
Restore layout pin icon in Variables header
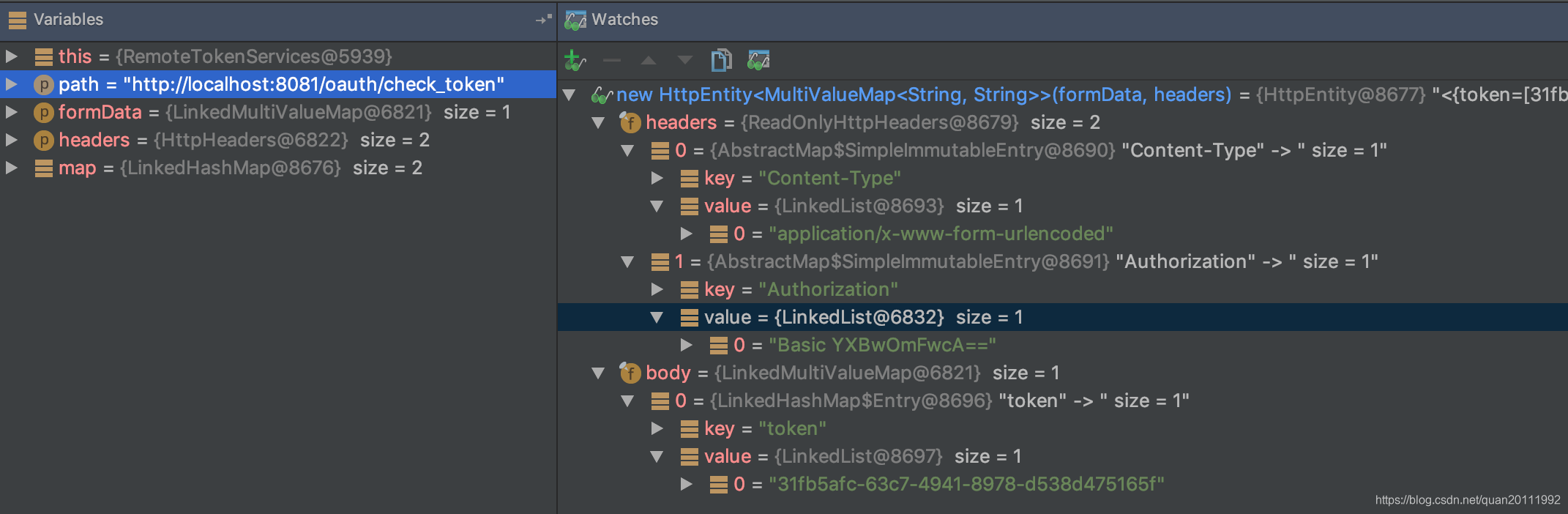(x=543, y=20)
